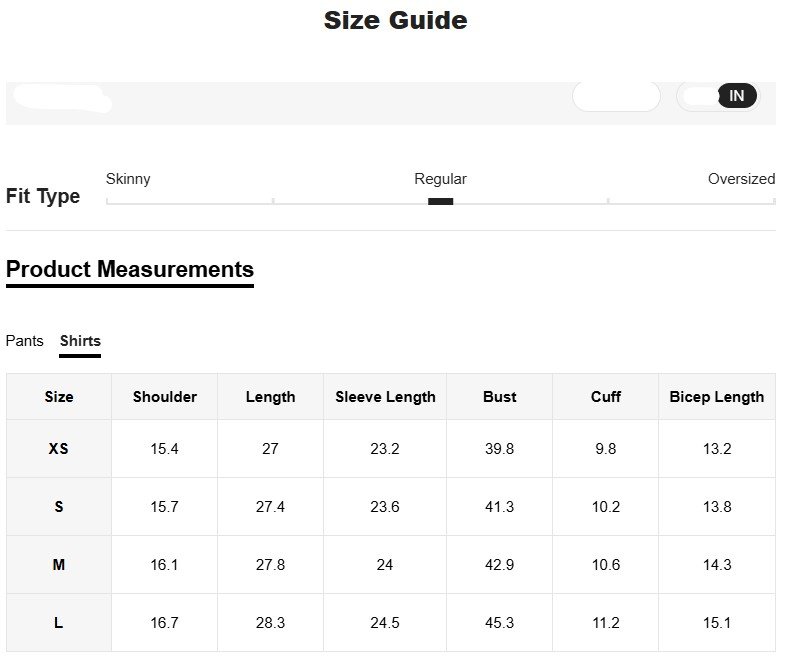
Task: Select the XS size row label
Action: point(59,449)
